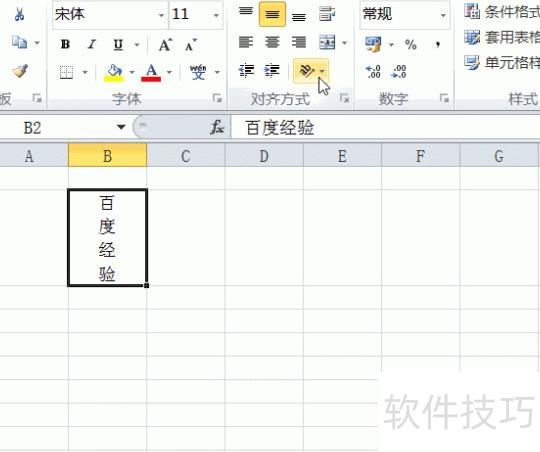540x452 pixels.
Task: Select column B header
Action: pos(107,156)
